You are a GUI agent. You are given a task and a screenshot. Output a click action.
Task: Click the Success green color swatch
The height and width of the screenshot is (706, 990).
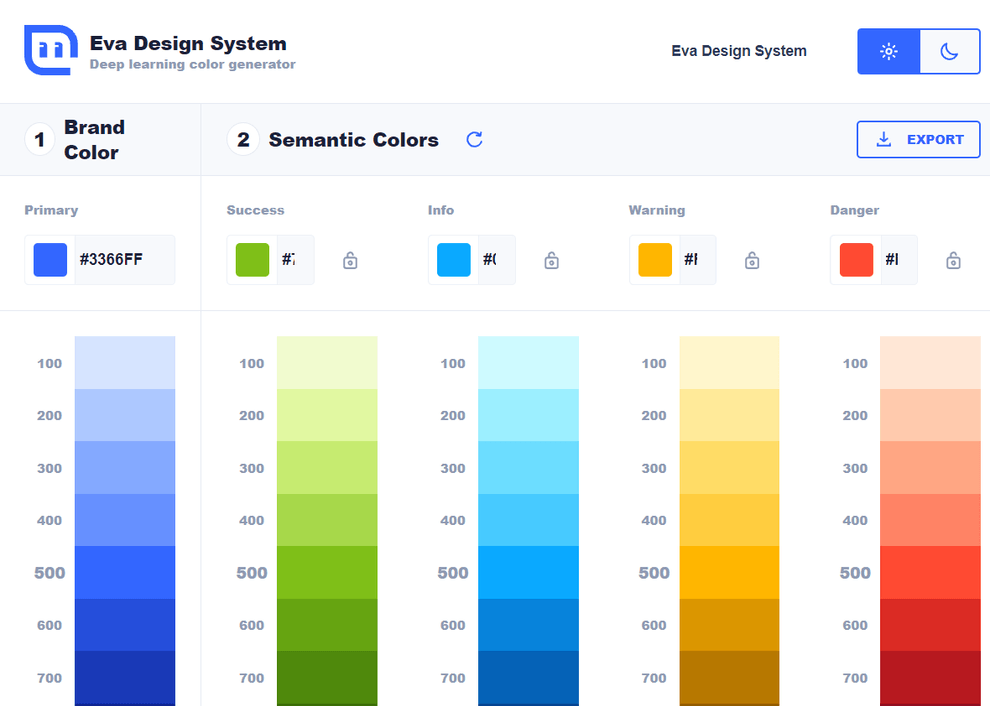251,259
